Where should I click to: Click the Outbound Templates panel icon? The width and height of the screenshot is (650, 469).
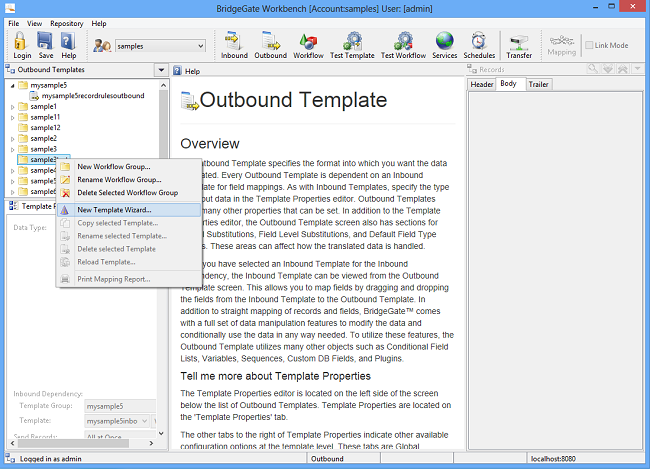(x=10, y=69)
